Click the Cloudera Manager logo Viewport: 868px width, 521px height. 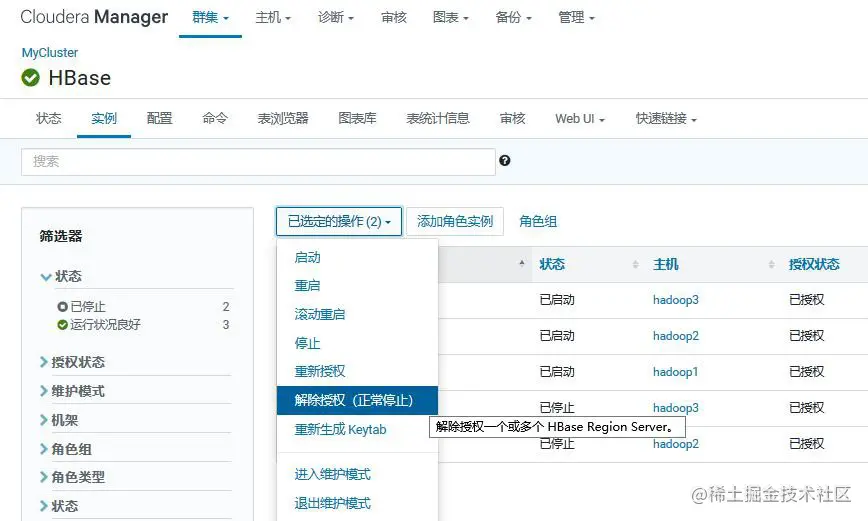pos(94,17)
